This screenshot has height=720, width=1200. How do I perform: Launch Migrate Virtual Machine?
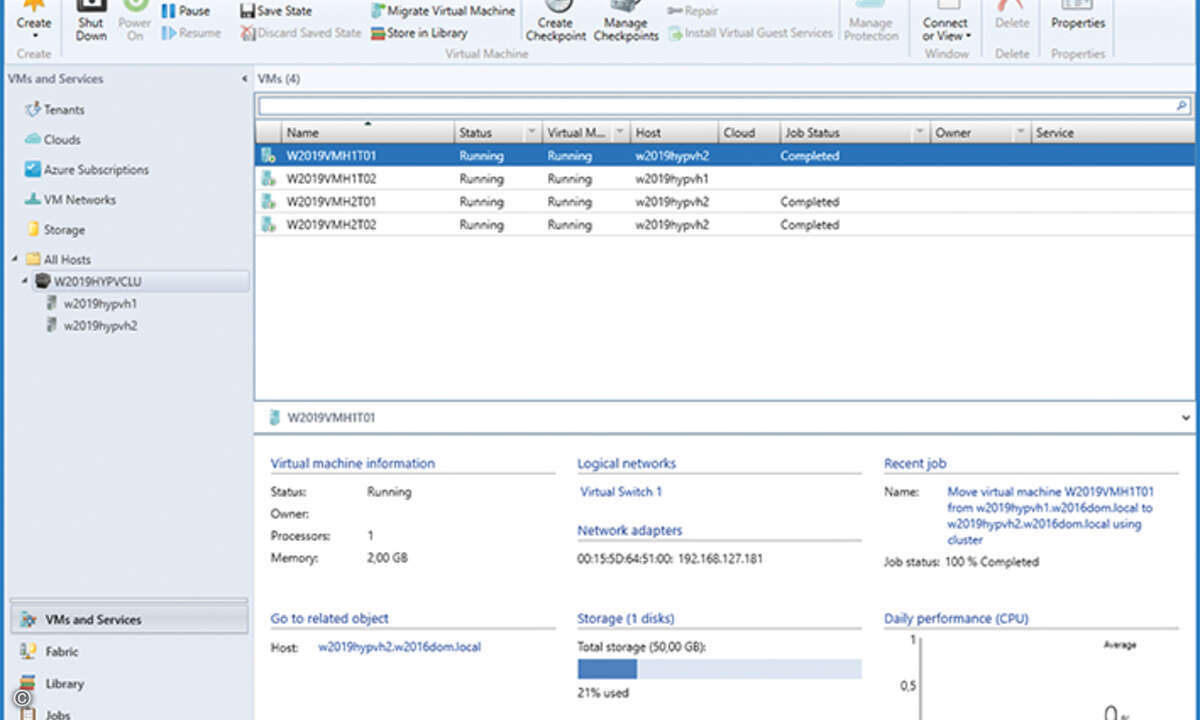tap(443, 11)
